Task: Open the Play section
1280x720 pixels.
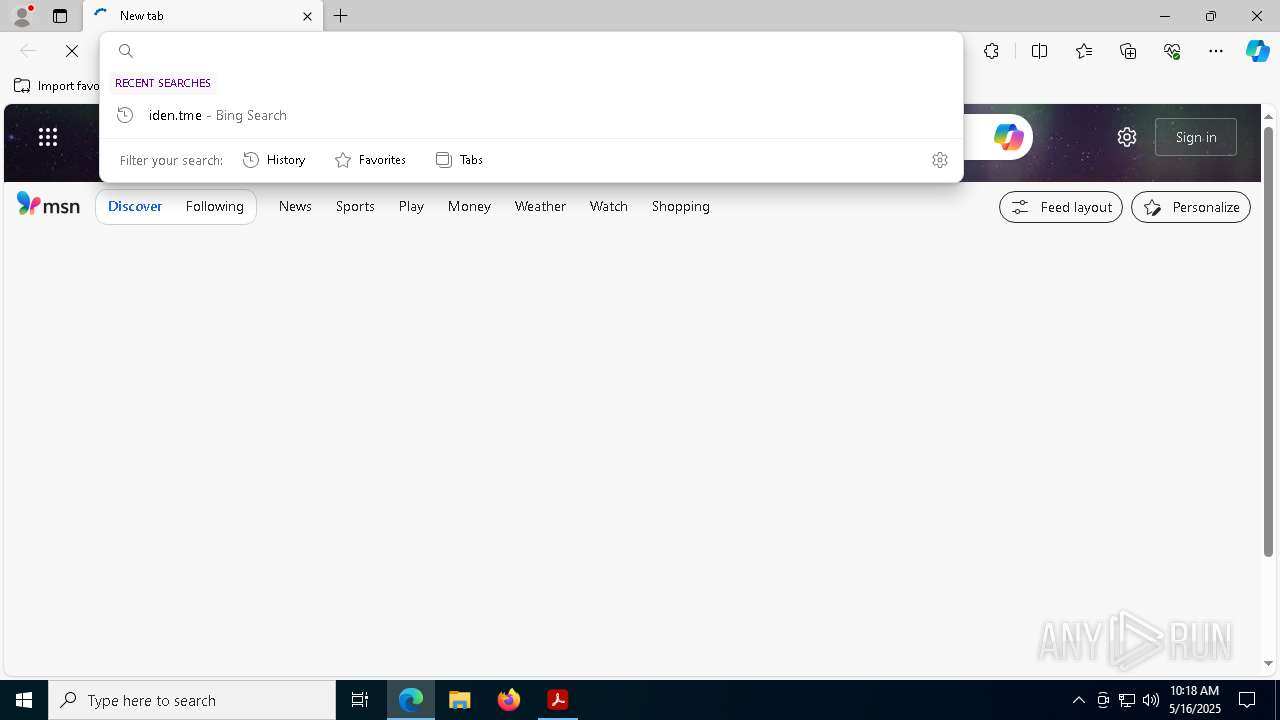Action: [x=411, y=206]
